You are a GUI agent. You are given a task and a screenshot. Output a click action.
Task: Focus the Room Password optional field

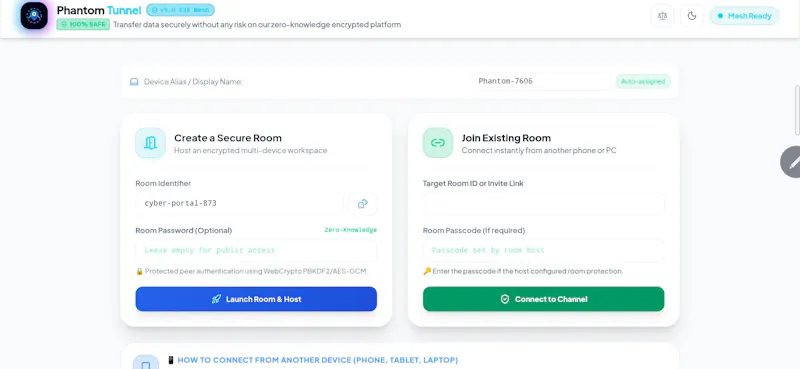pos(256,250)
